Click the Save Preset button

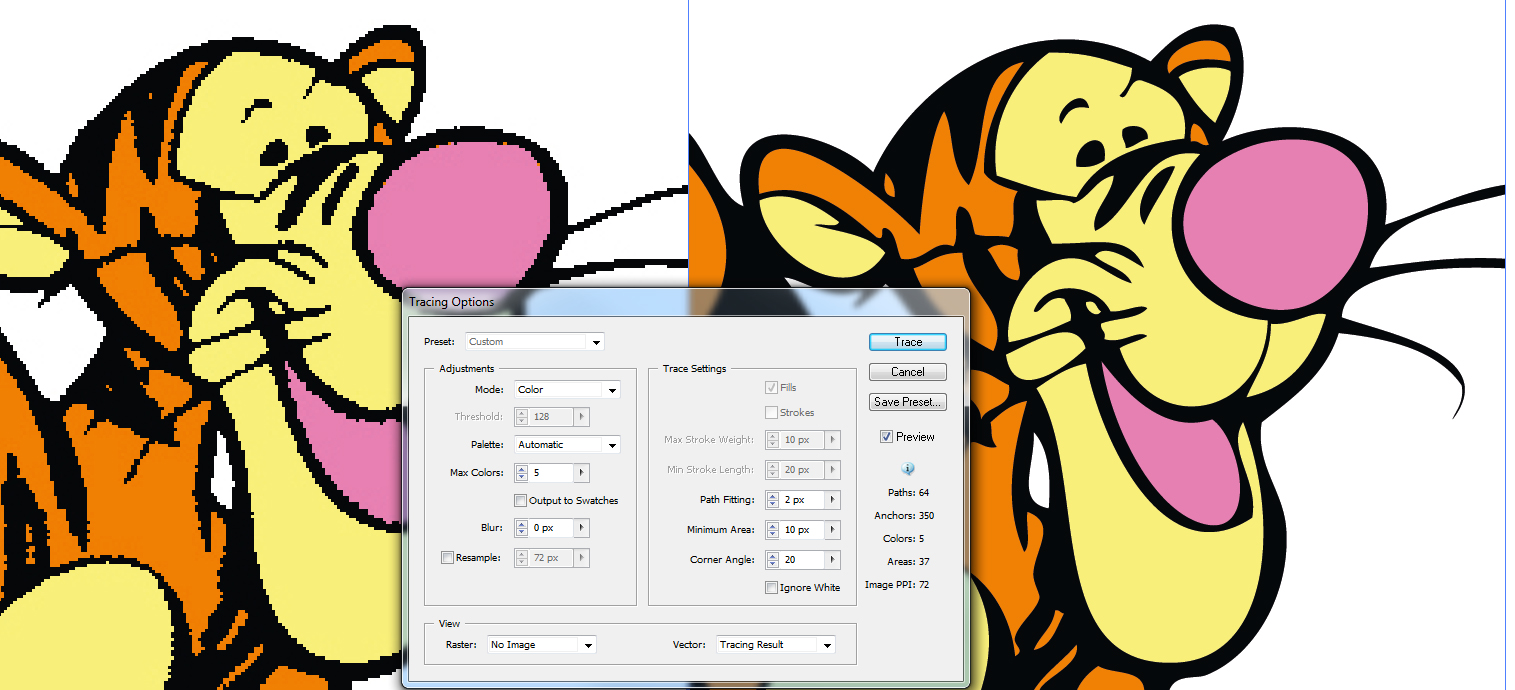pyautogui.click(x=908, y=402)
